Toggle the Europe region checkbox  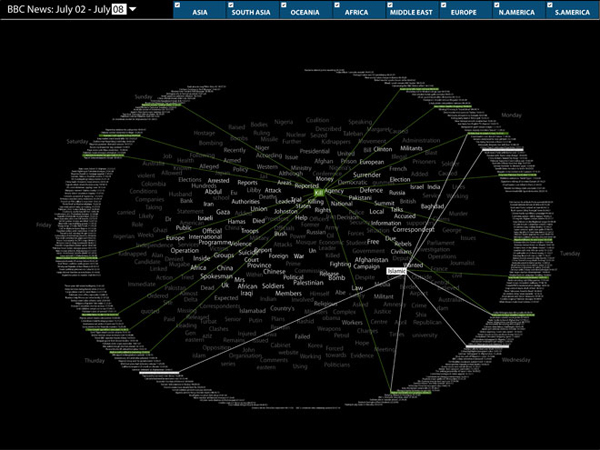(x=443, y=5)
